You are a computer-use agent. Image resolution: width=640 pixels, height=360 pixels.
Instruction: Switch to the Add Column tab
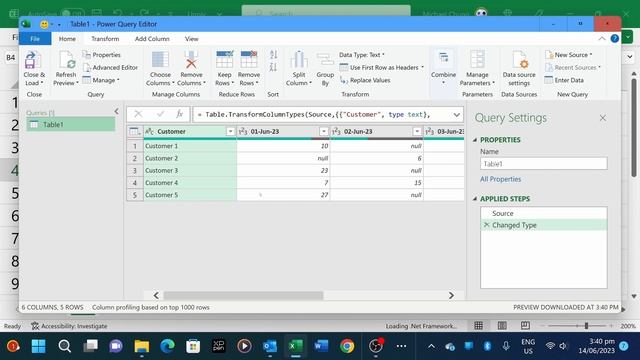pos(152,39)
